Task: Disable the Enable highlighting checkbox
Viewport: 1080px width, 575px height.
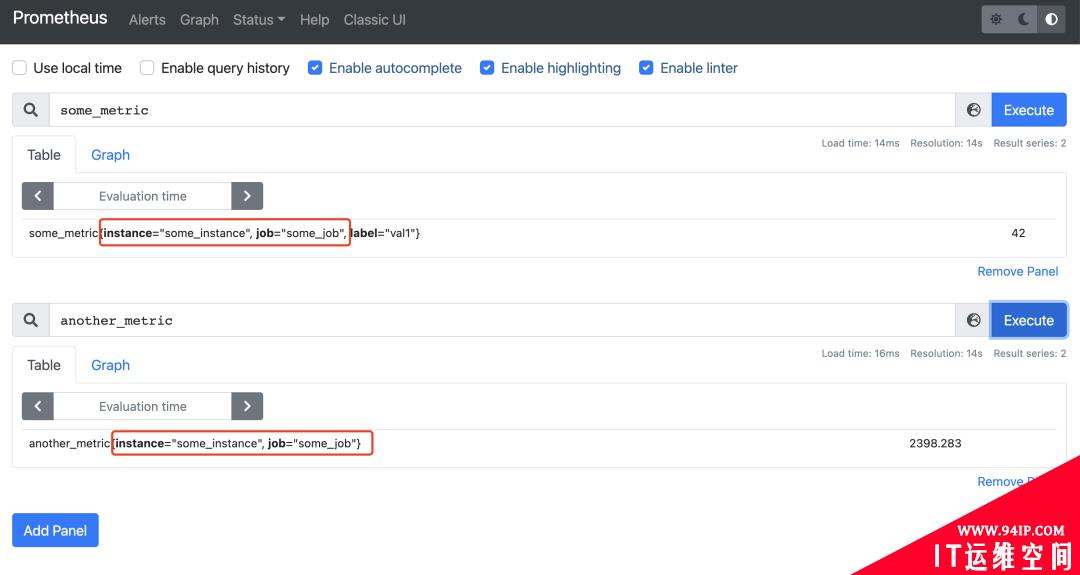Action: [x=487, y=67]
